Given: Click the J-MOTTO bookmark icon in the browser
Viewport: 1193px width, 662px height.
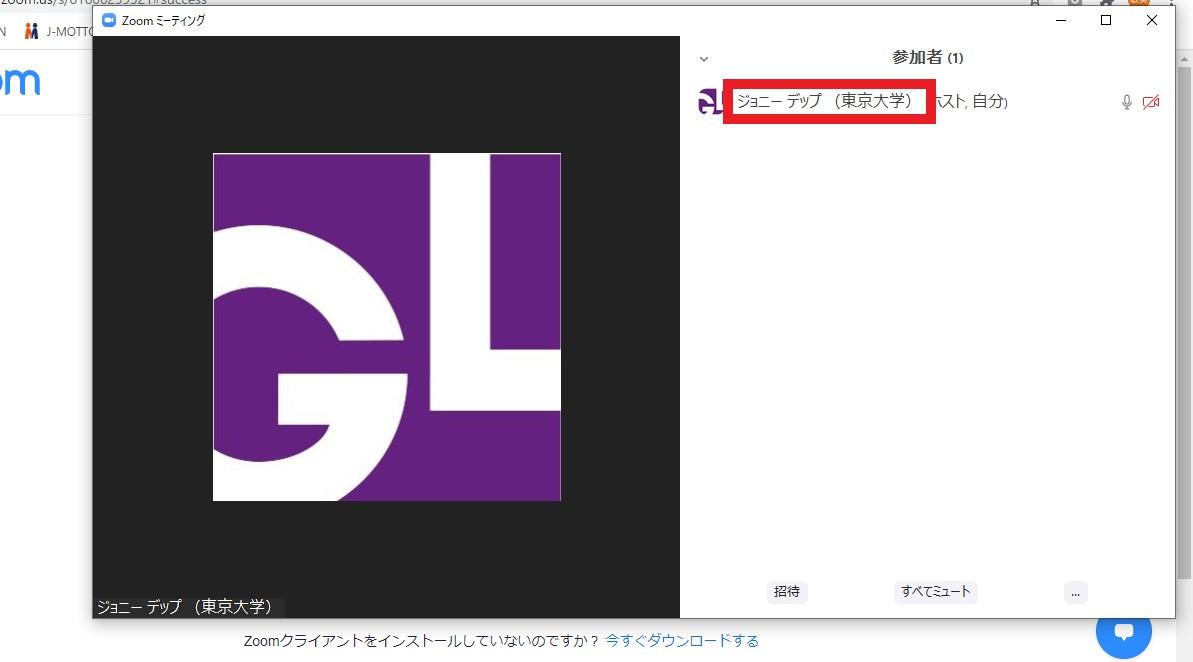Looking at the screenshot, I should click(31, 31).
